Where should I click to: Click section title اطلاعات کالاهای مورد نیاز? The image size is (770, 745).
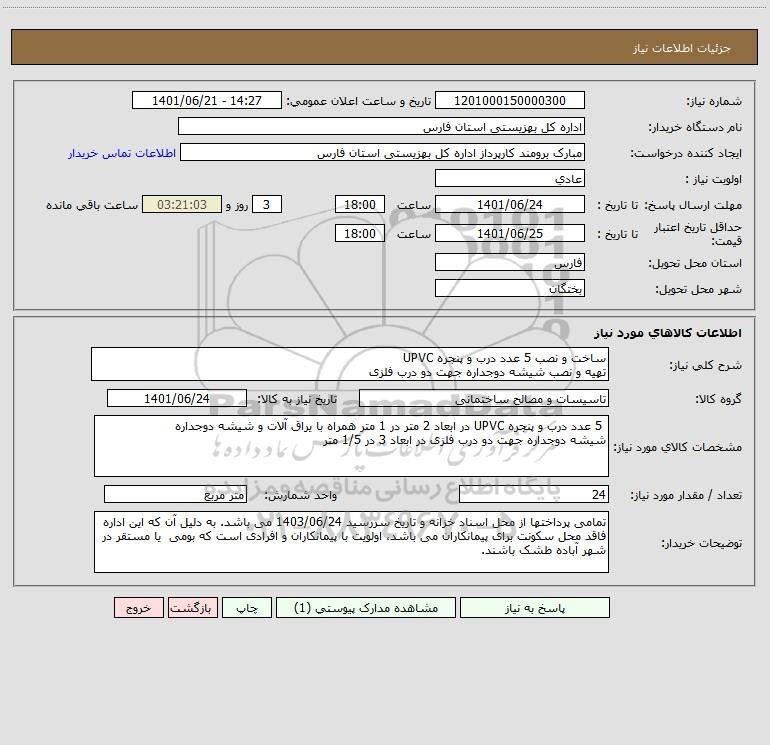point(667,333)
